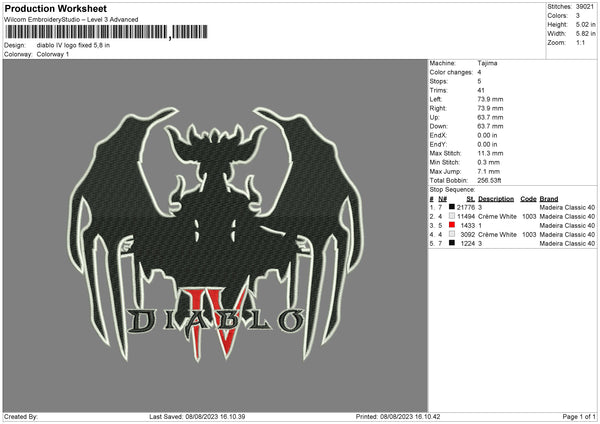This screenshot has width=600, height=424.
Task: Click the Down extent value '63.7 mm'
Action: (x=490, y=126)
